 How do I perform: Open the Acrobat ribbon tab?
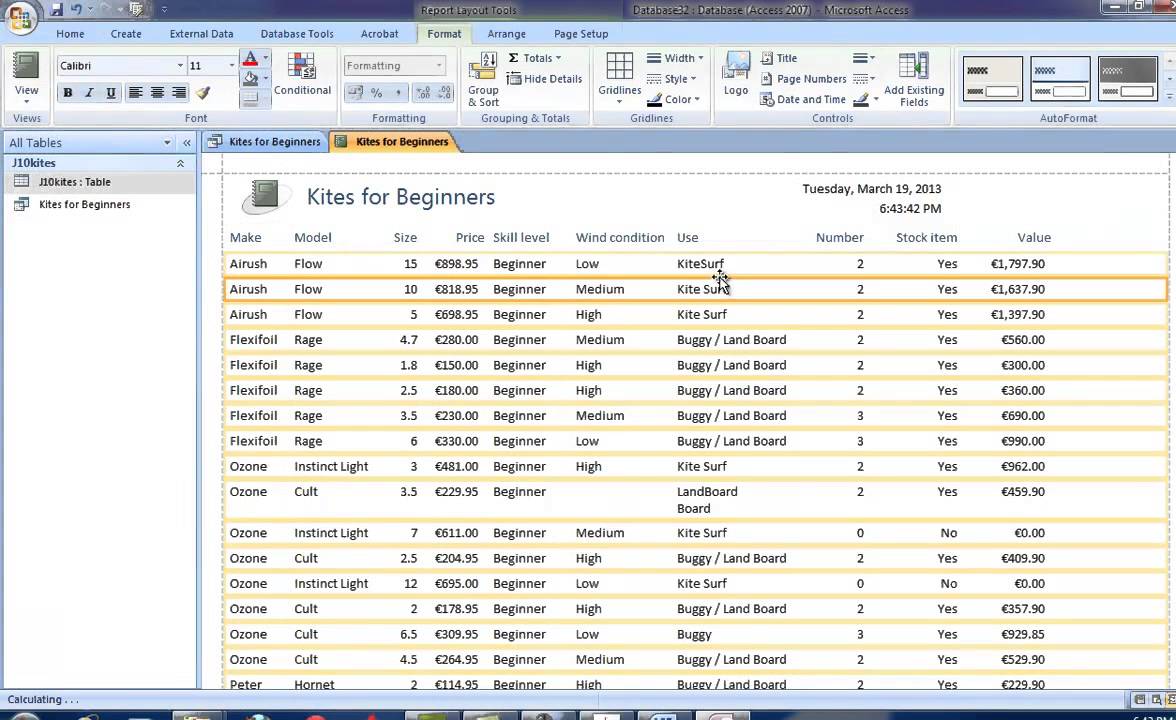click(380, 34)
